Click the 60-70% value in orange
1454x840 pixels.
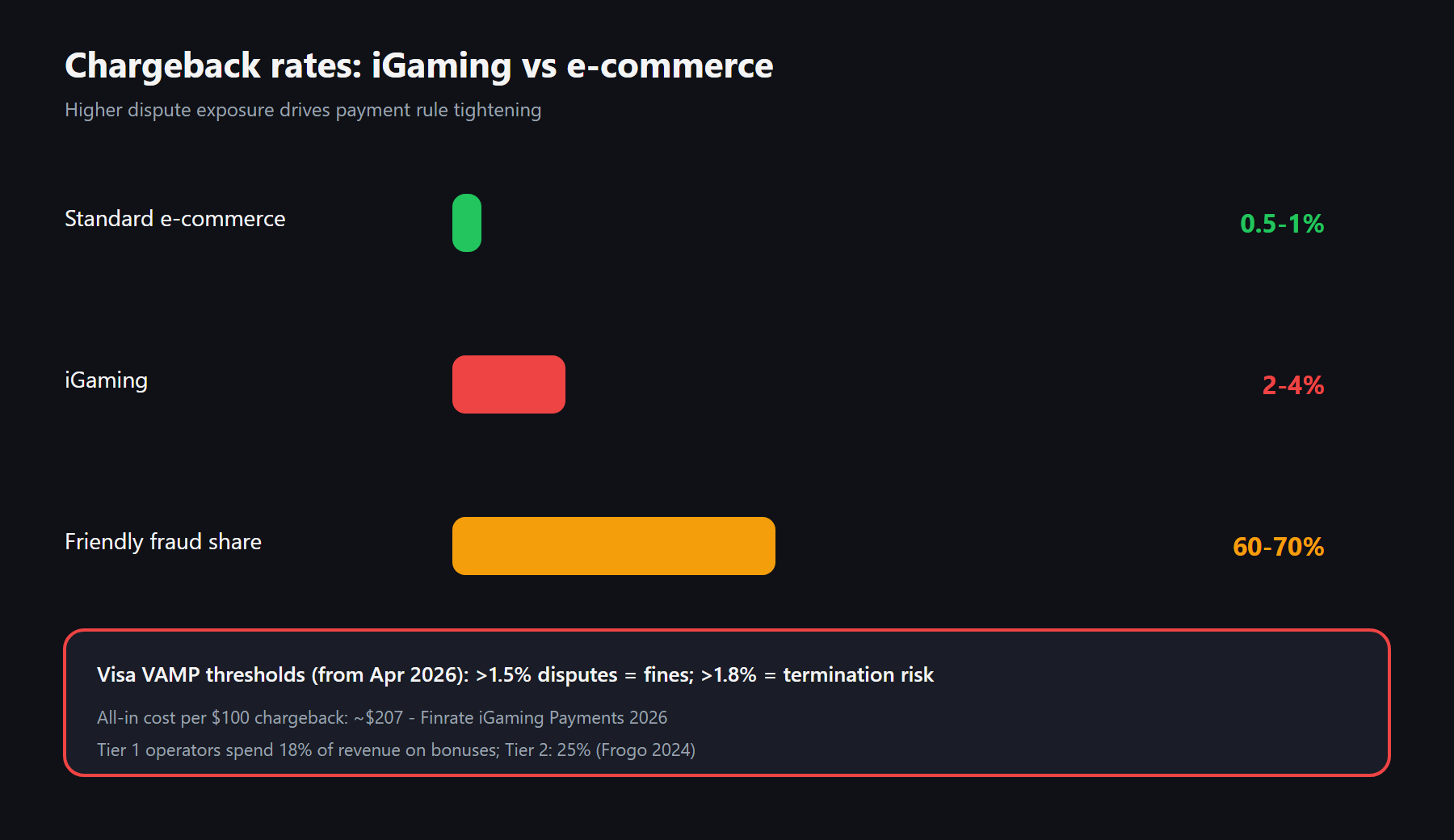pyautogui.click(x=1279, y=547)
